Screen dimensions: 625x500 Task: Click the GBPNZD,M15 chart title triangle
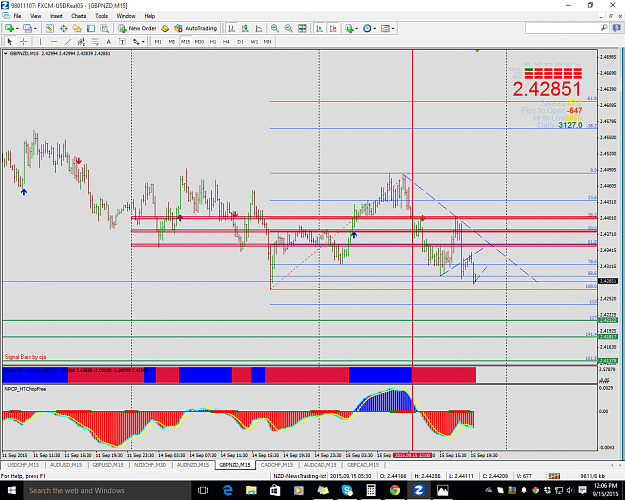(6, 53)
